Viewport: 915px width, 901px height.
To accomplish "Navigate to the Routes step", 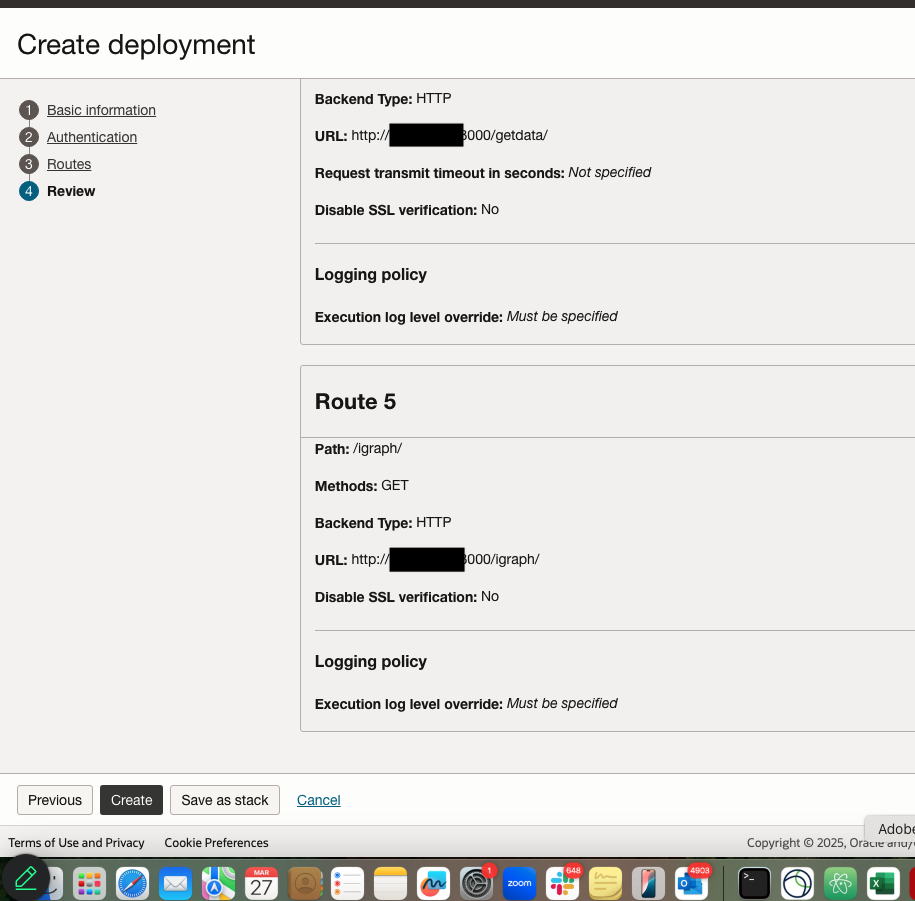I will coord(69,164).
